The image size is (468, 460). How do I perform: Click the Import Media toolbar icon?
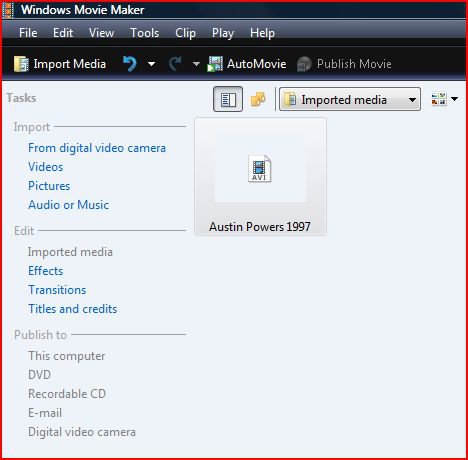click(21, 64)
